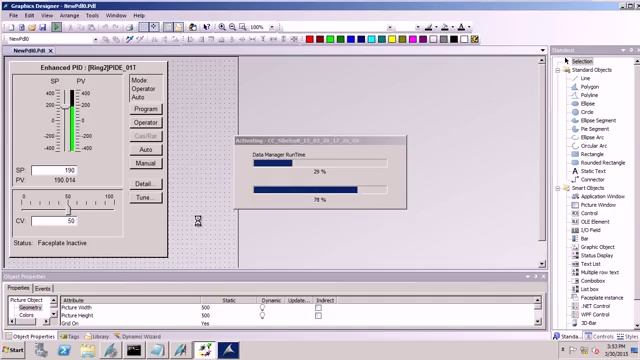Open the NewPdl0 object name dropdown
The height and width of the screenshot is (360, 640).
[96, 40]
